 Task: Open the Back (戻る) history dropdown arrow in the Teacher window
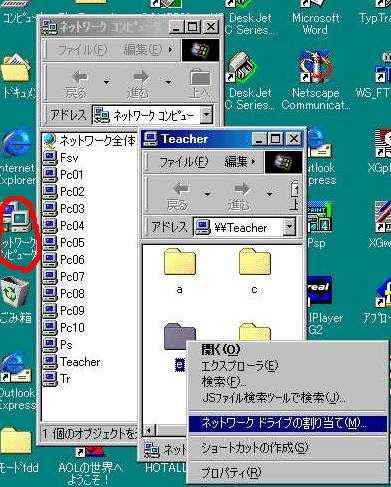207,194
